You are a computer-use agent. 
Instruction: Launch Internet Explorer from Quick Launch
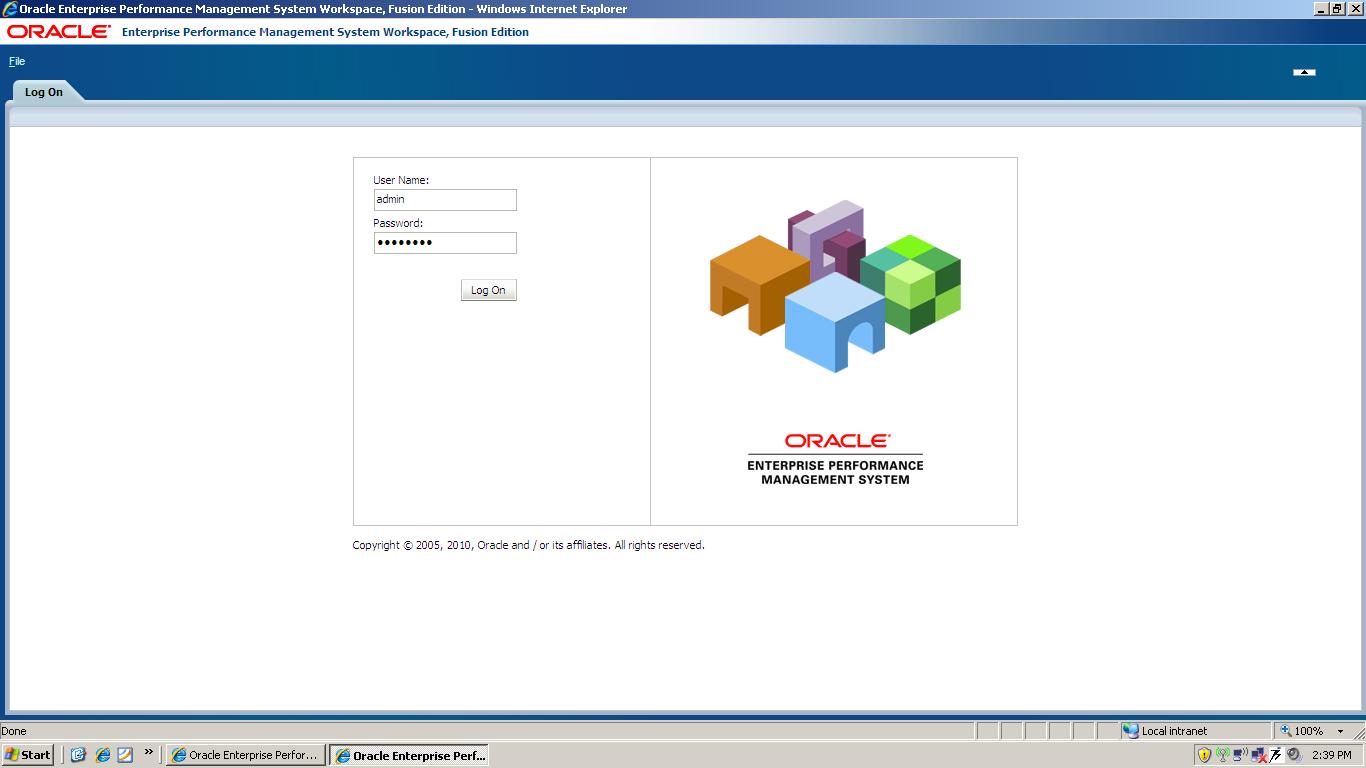pos(102,755)
